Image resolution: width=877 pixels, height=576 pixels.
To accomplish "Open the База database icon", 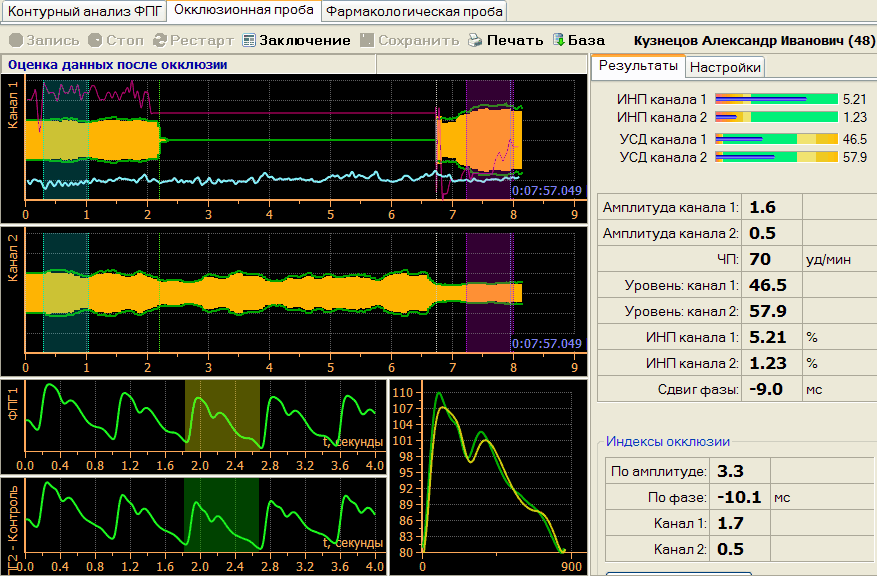I will (x=558, y=41).
